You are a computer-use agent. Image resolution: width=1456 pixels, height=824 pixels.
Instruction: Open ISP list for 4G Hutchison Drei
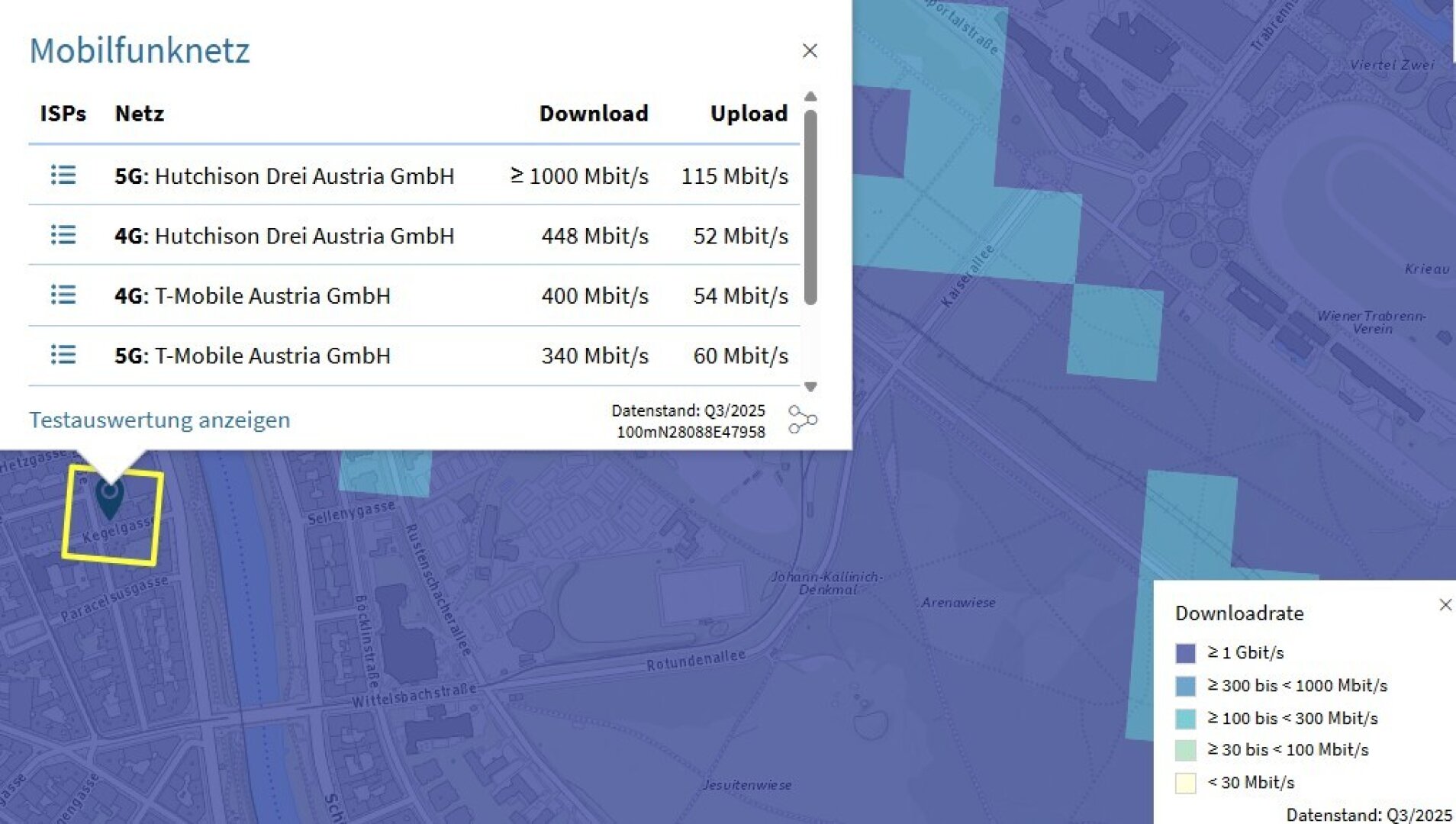tap(63, 235)
